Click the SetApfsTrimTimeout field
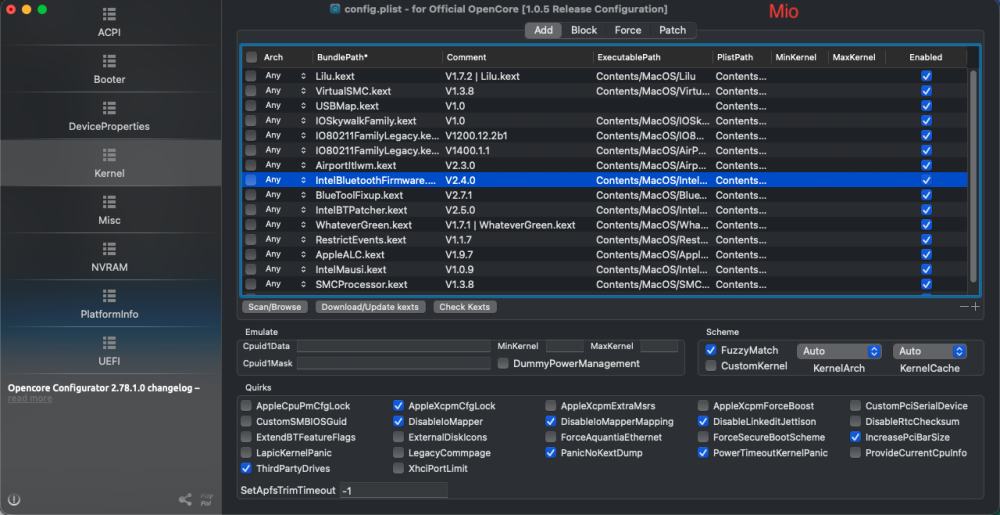Screen dimensions: 1000x515 point(393,490)
